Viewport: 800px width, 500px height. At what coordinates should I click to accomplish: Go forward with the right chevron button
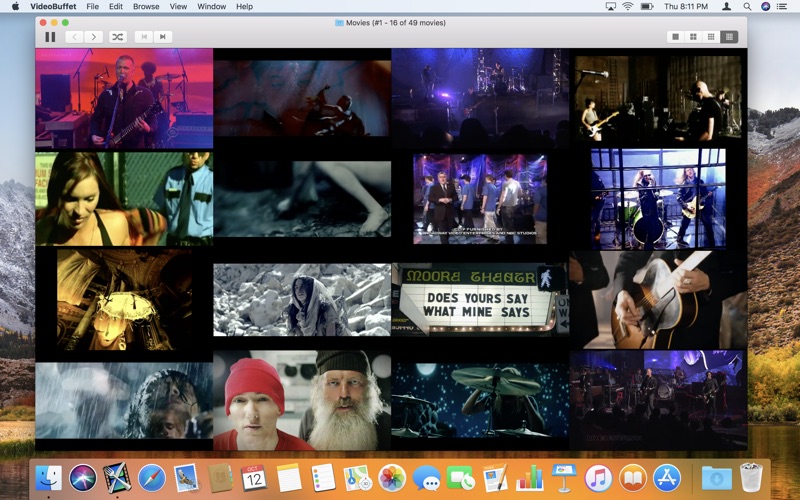coord(93,37)
